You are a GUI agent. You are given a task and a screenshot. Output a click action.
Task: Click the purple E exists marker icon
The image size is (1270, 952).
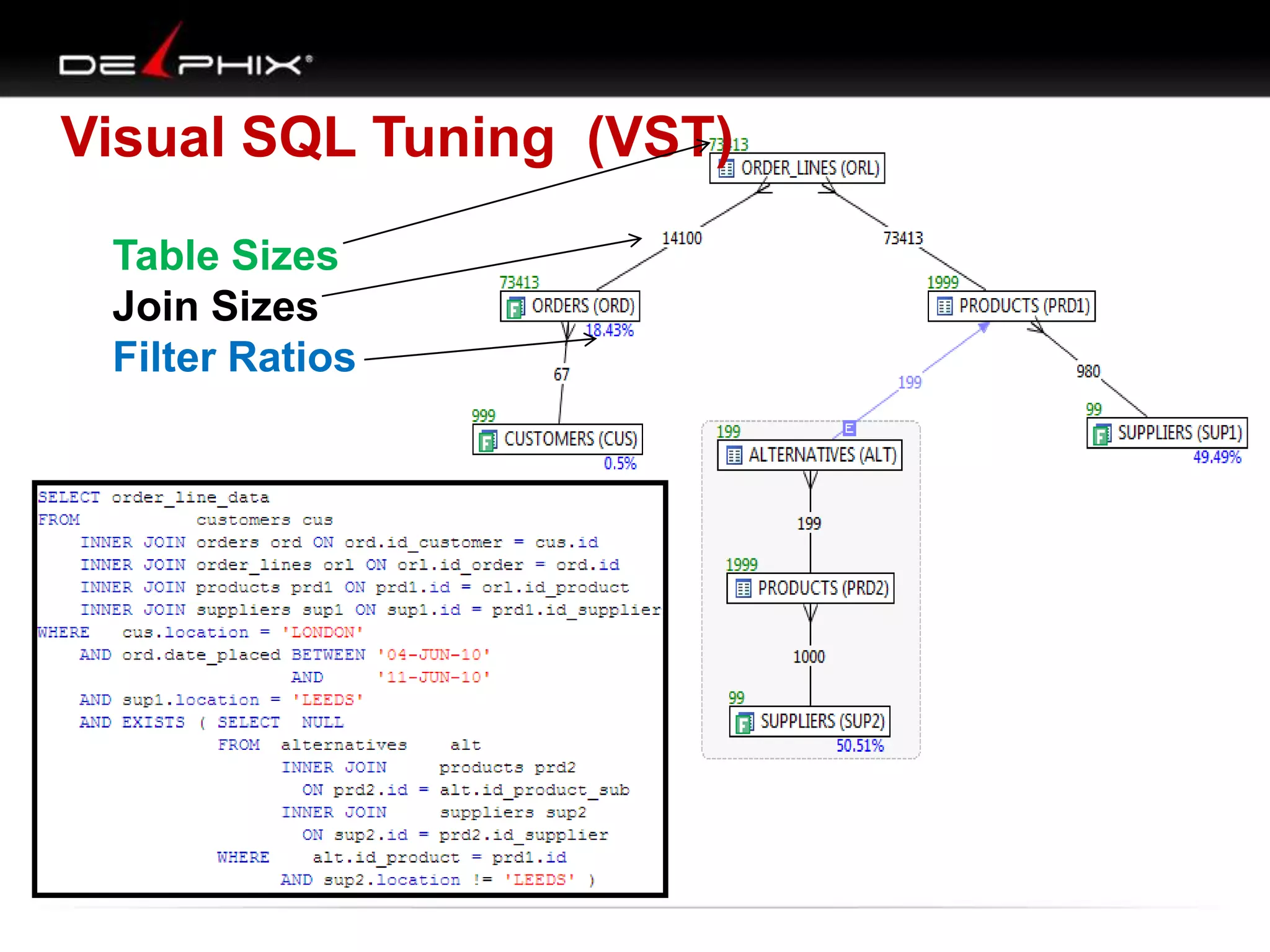tap(850, 428)
